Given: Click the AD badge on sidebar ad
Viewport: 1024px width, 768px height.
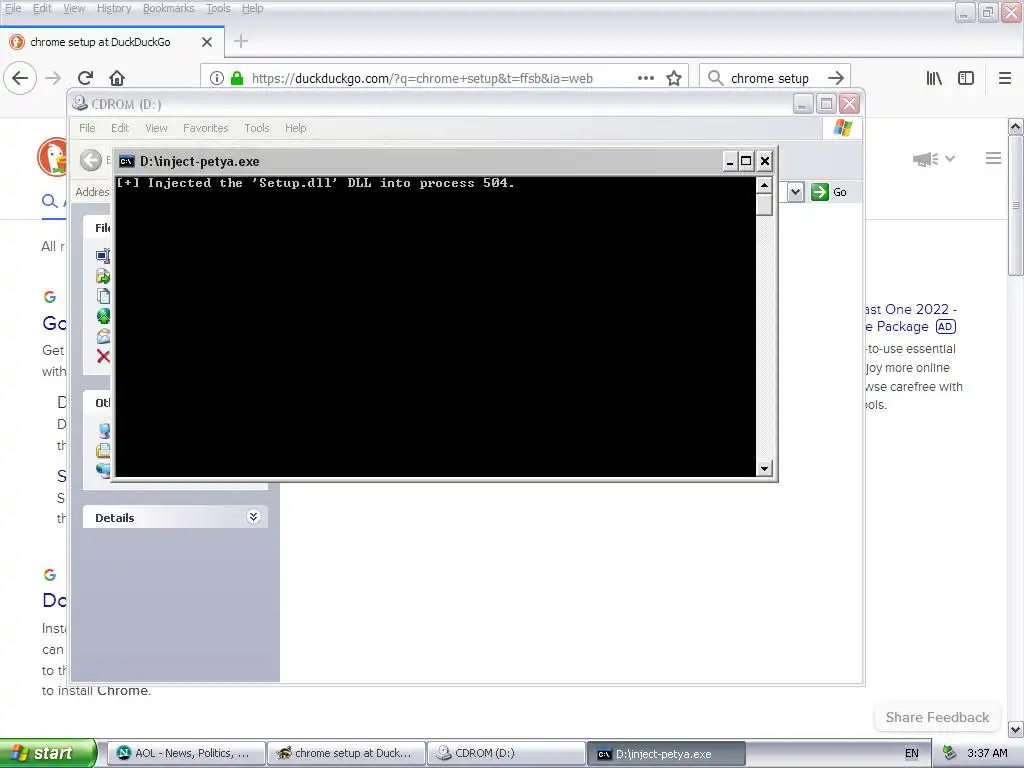Looking at the screenshot, I should coord(946,327).
